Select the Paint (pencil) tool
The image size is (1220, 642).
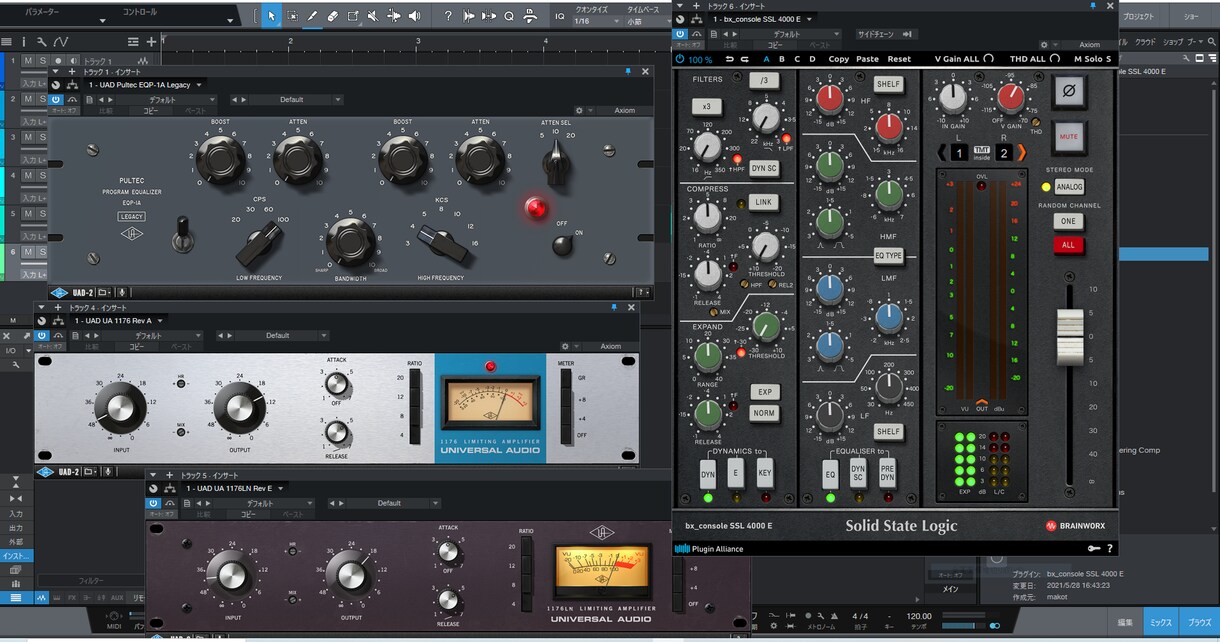click(312, 16)
